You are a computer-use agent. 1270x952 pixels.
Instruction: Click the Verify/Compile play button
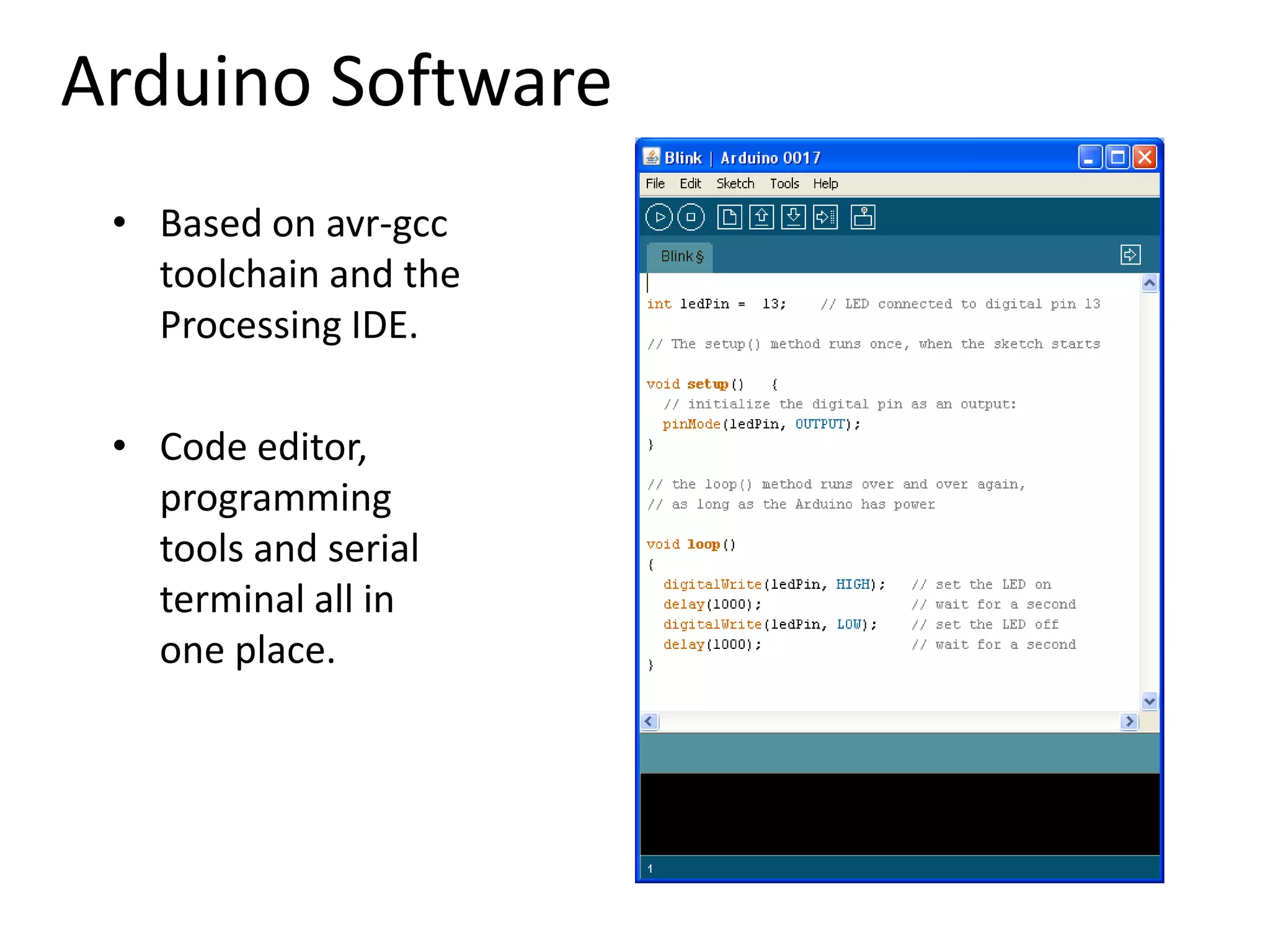[659, 218]
